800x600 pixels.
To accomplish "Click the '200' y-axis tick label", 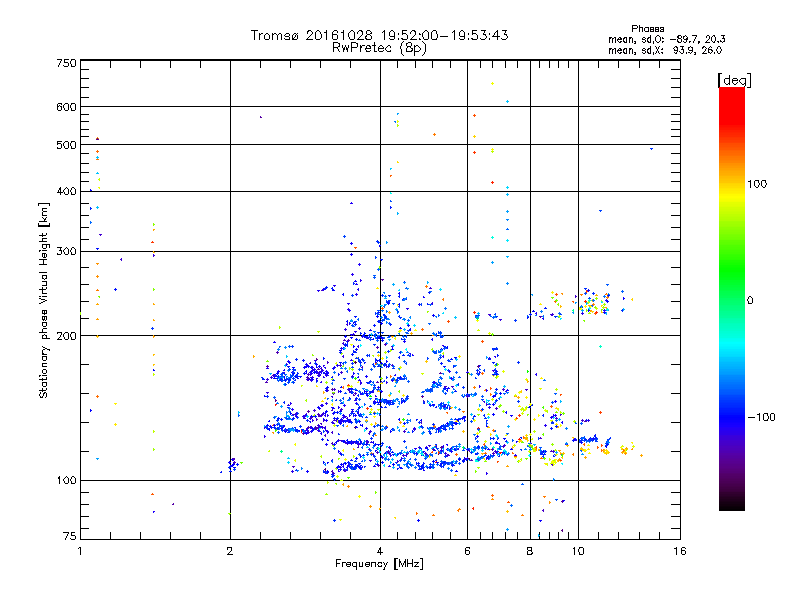I will click(x=66, y=336).
